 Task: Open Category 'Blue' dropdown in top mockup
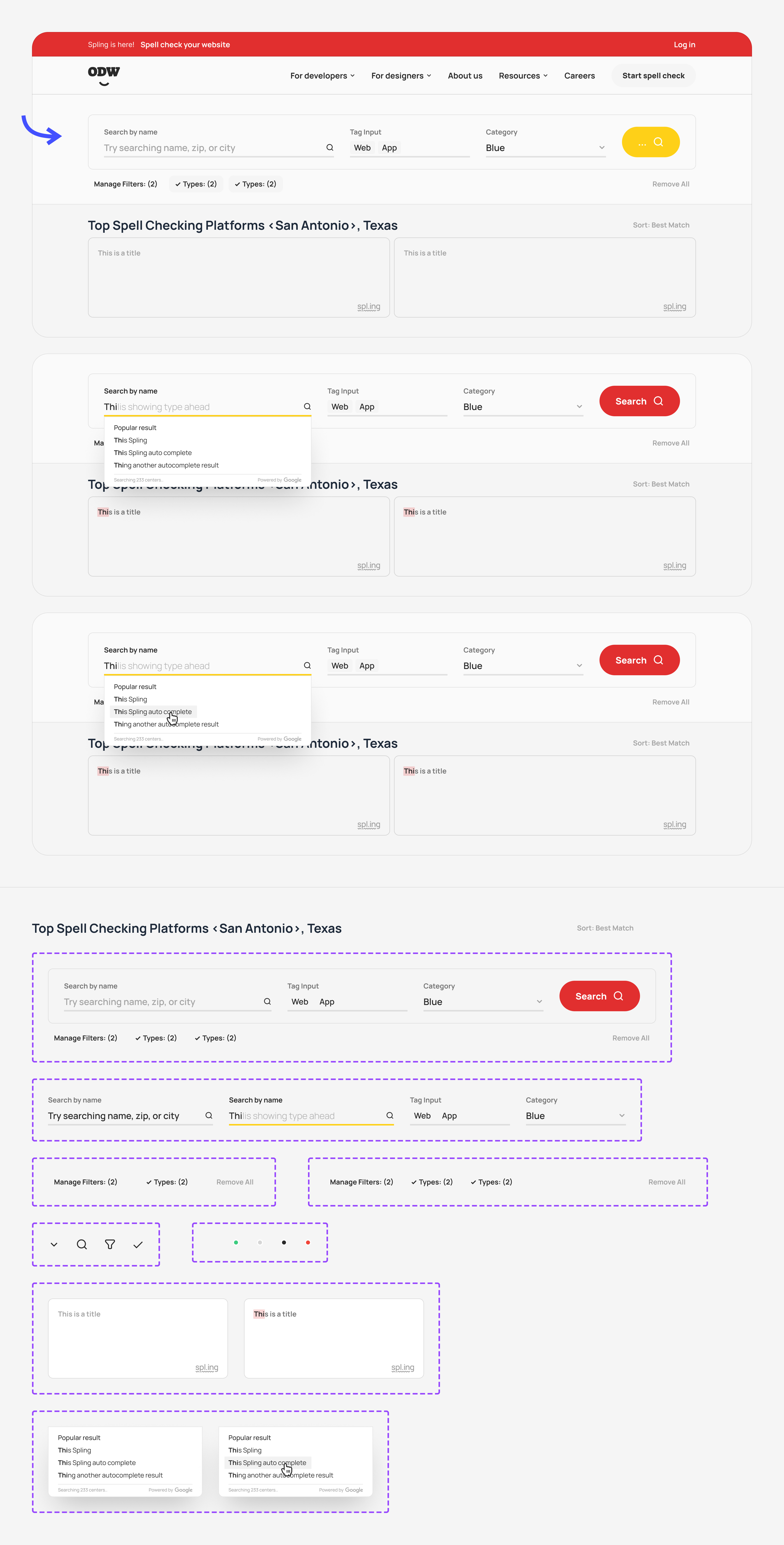point(546,148)
